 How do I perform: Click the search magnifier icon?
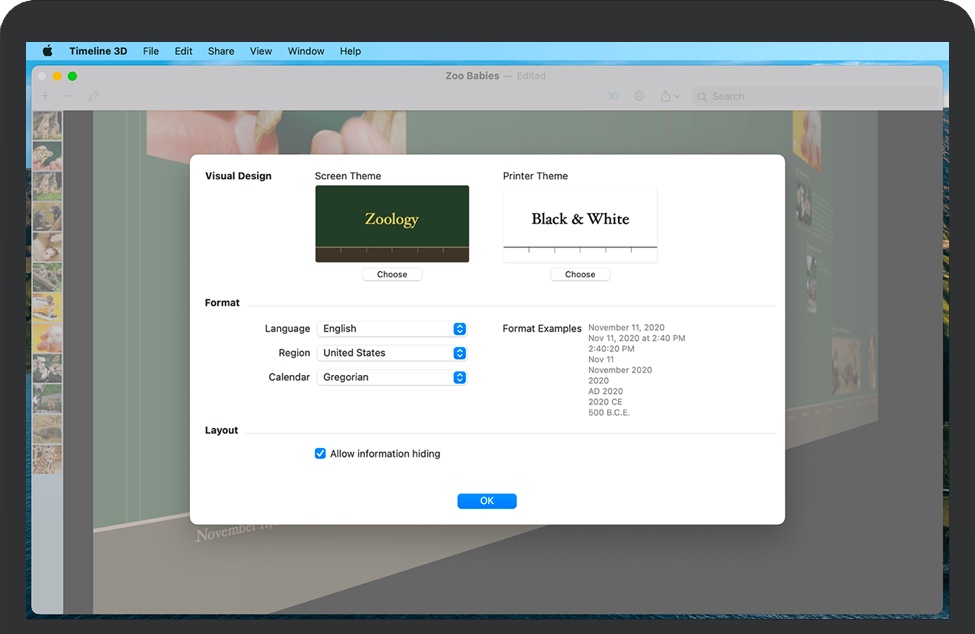click(x=703, y=96)
